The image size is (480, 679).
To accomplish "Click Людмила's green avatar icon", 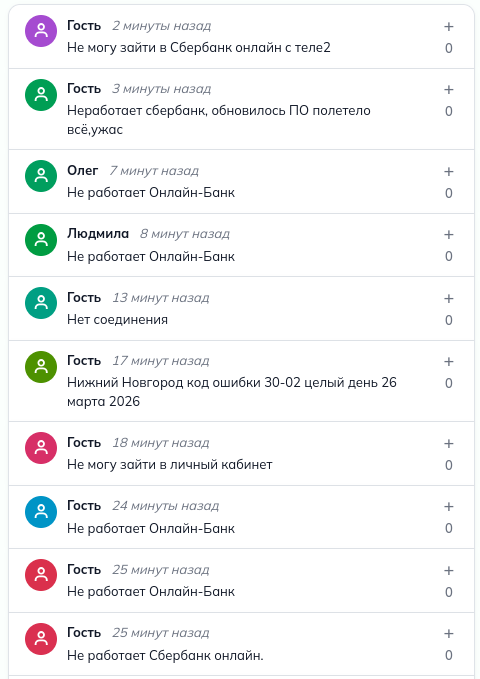I will (x=41, y=239).
